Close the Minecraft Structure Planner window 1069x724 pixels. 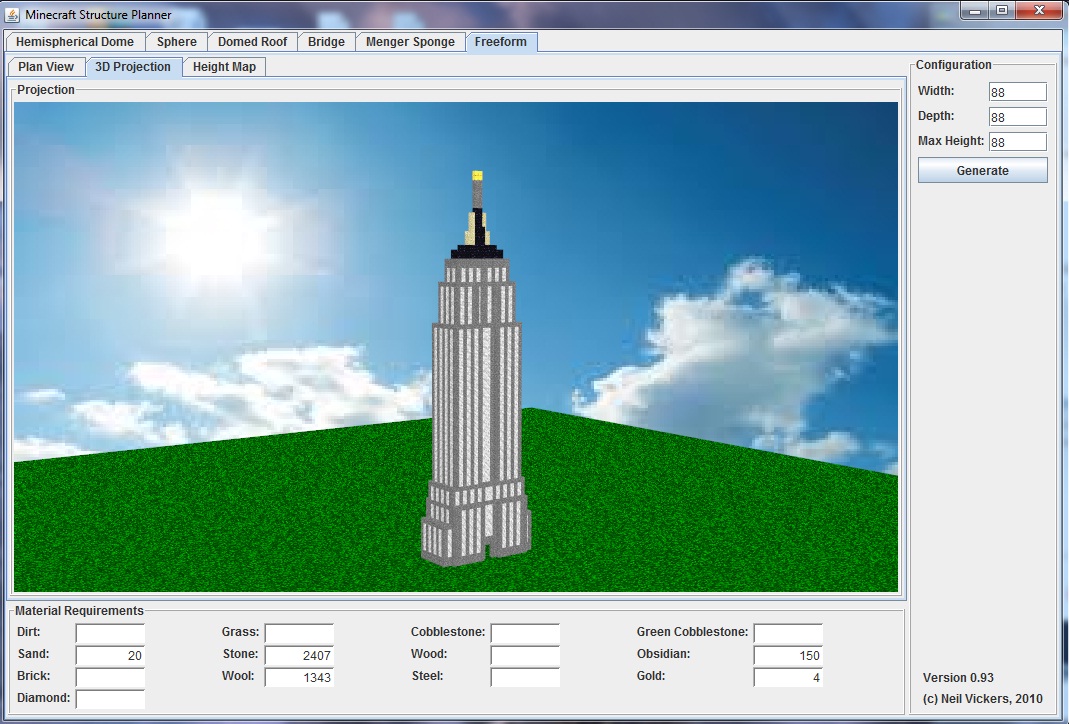point(1039,10)
